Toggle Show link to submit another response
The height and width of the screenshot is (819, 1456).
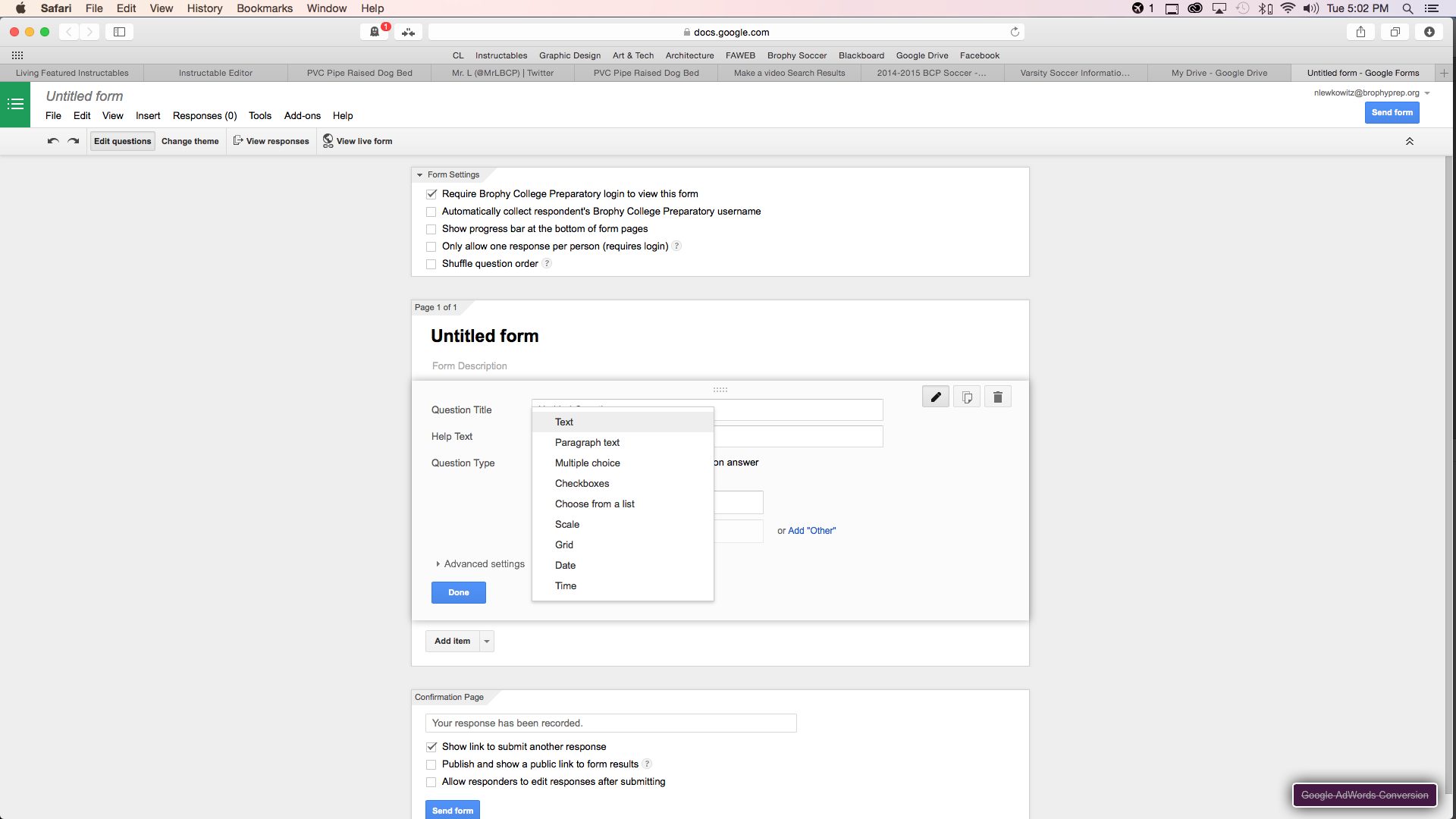pyautogui.click(x=432, y=746)
